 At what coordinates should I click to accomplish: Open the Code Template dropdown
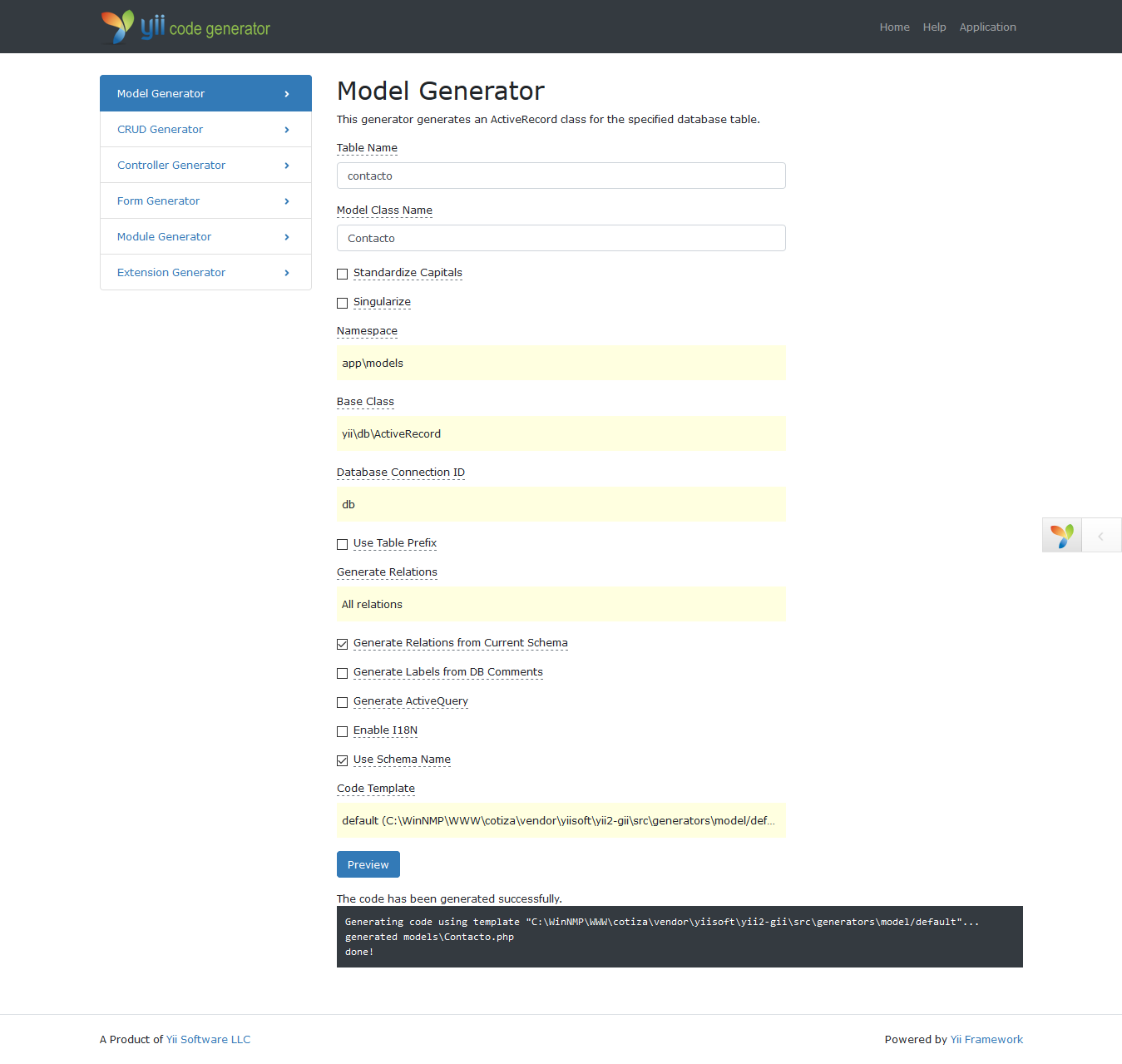[561, 821]
